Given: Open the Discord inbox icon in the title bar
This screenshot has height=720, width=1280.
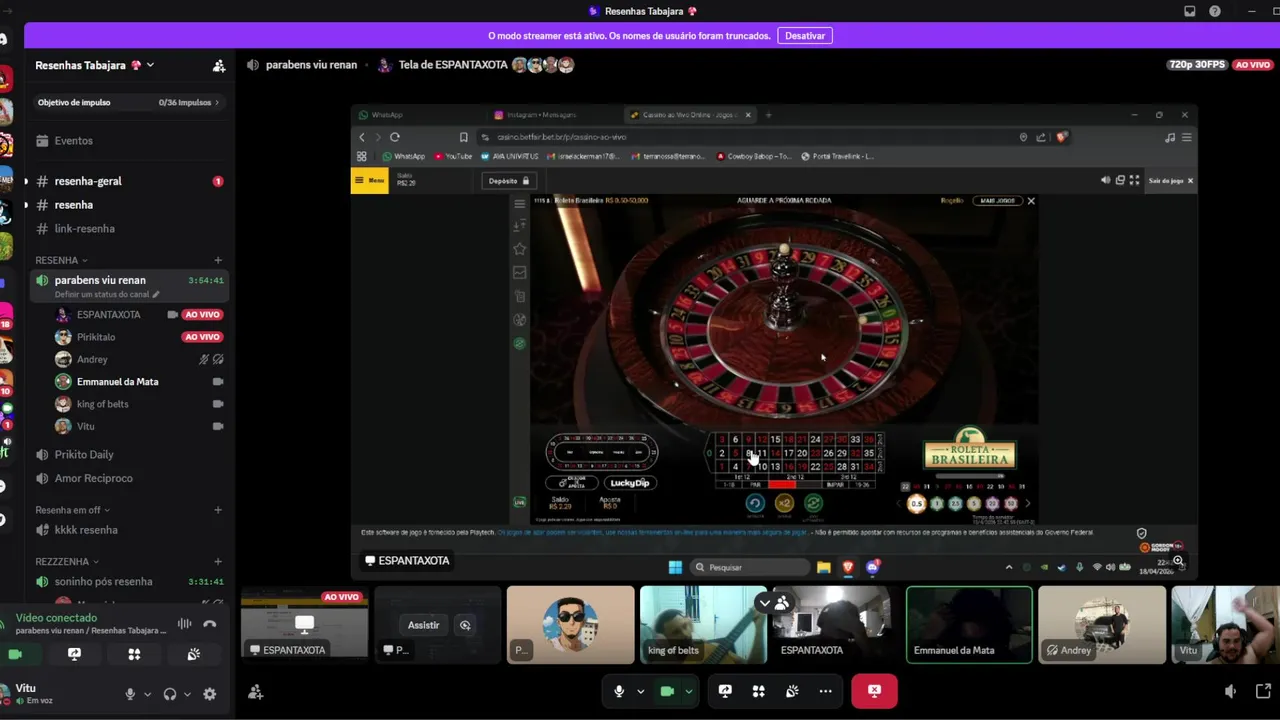Looking at the screenshot, I should [x=1189, y=11].
